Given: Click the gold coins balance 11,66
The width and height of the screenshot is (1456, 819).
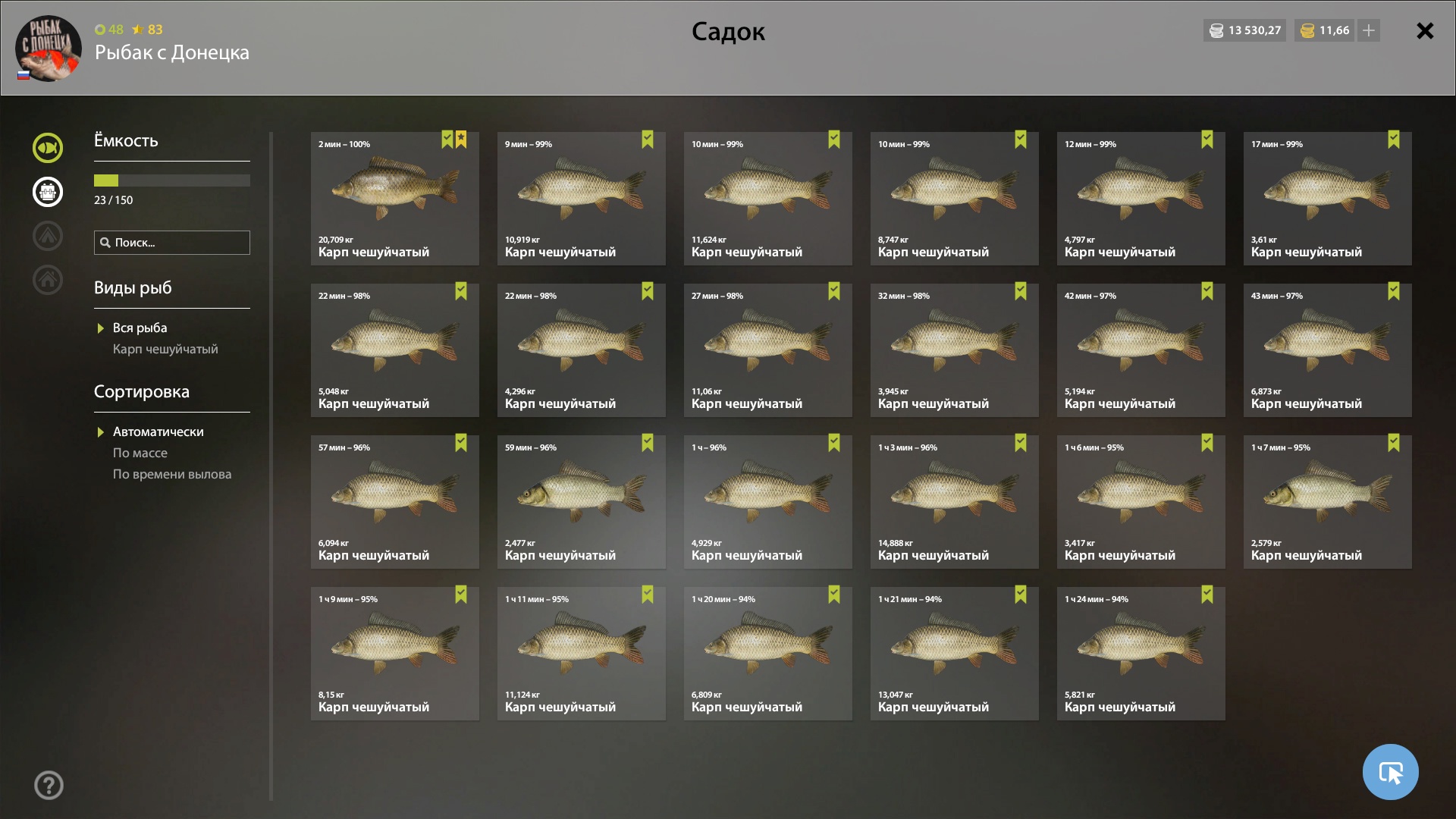Looking at the screenshot, I should [x=1325, y=30].
